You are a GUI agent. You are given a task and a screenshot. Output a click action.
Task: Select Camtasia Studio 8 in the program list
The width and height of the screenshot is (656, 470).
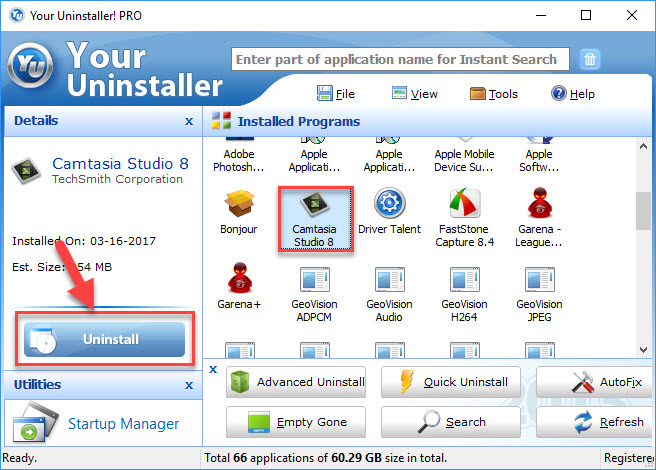(x=315, y=219)
